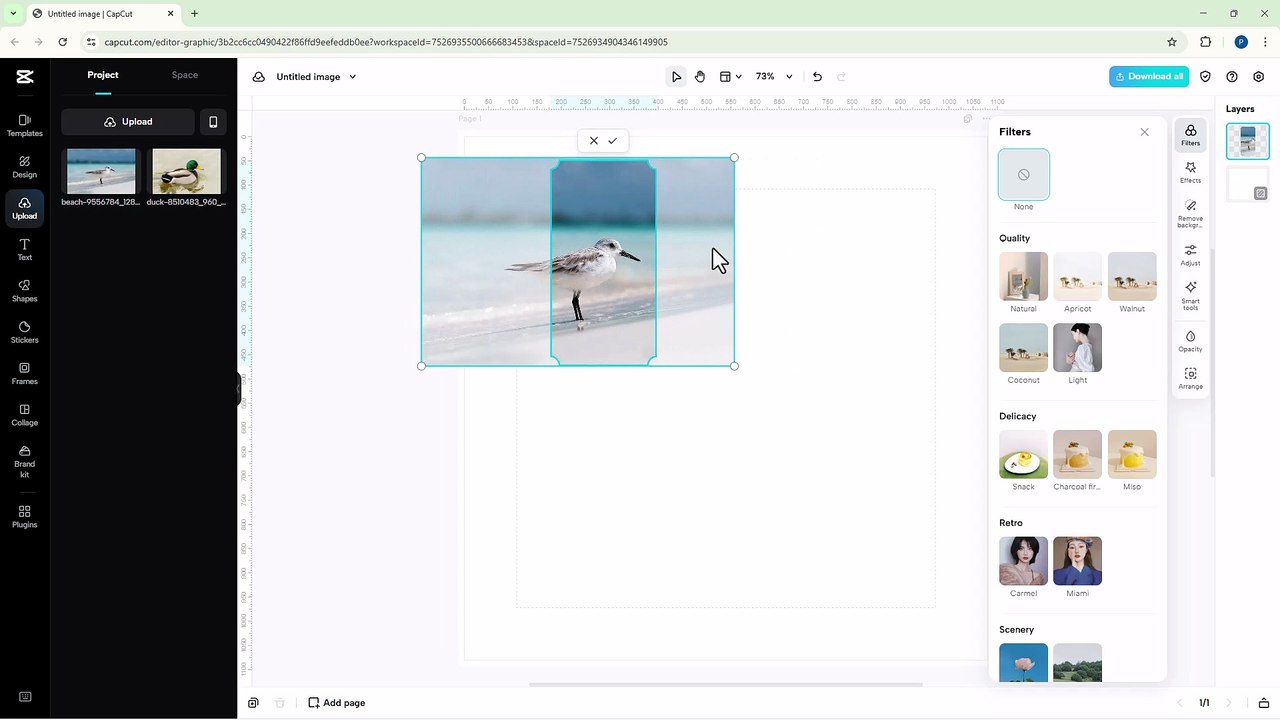Apply the Walnut filter
The height and width of the screenshot is (720, 1280).
pos(1132,277)
